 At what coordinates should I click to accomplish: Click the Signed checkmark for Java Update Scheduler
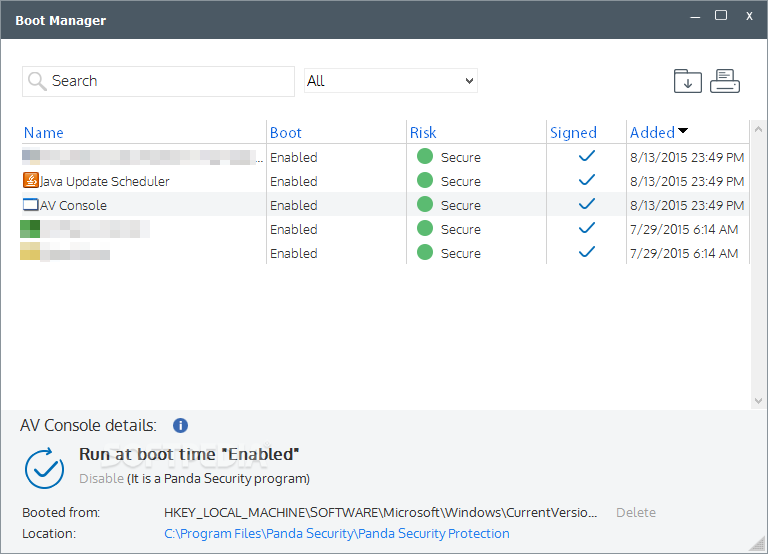pos(587,180)
